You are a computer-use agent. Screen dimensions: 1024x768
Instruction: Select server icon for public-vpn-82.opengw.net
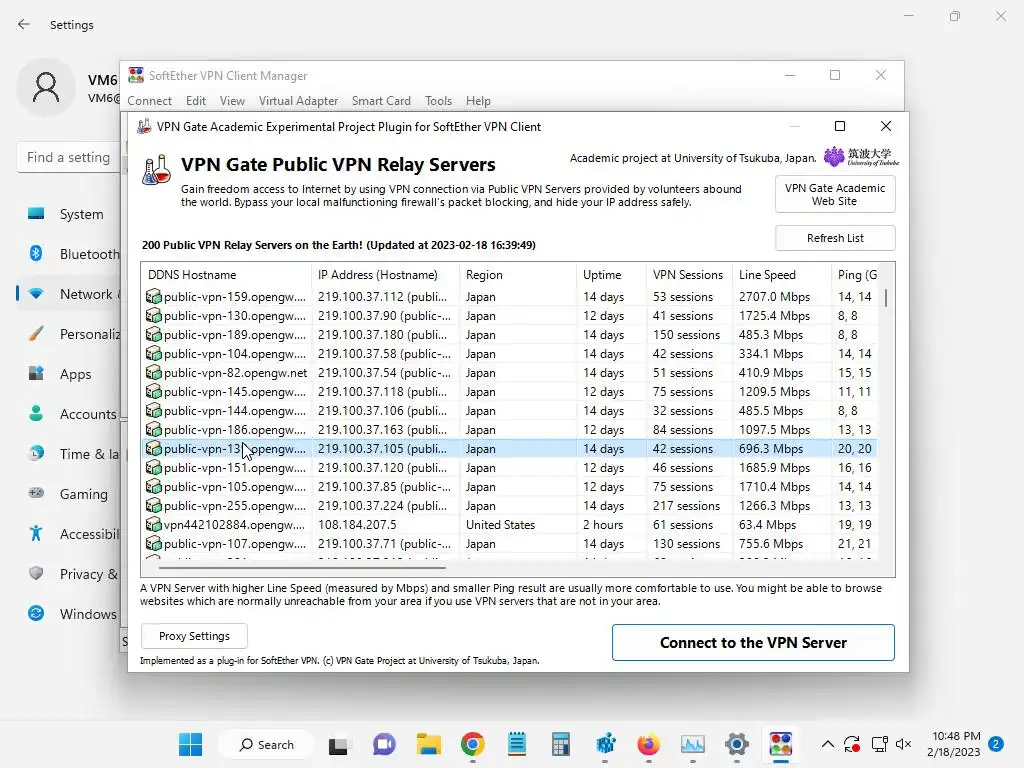coord(153,372)
